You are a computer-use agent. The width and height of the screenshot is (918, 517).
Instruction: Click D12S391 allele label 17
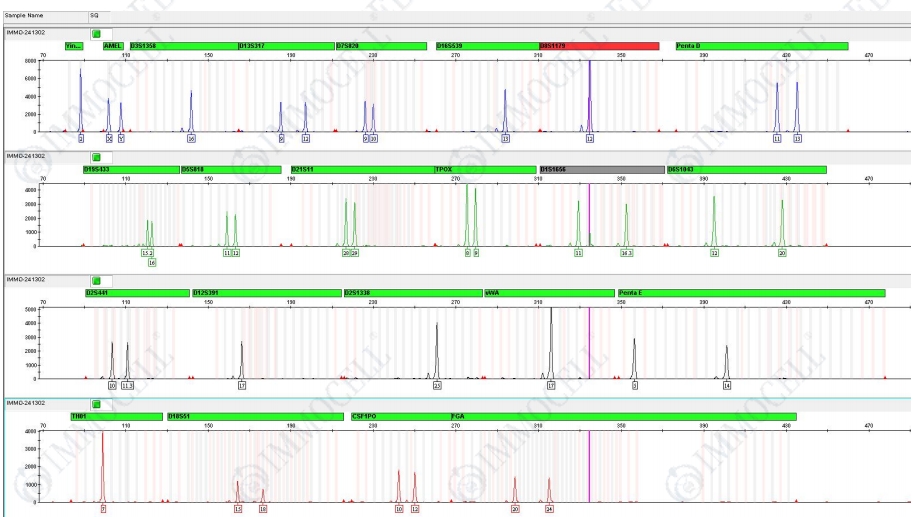tap(242, 386)
